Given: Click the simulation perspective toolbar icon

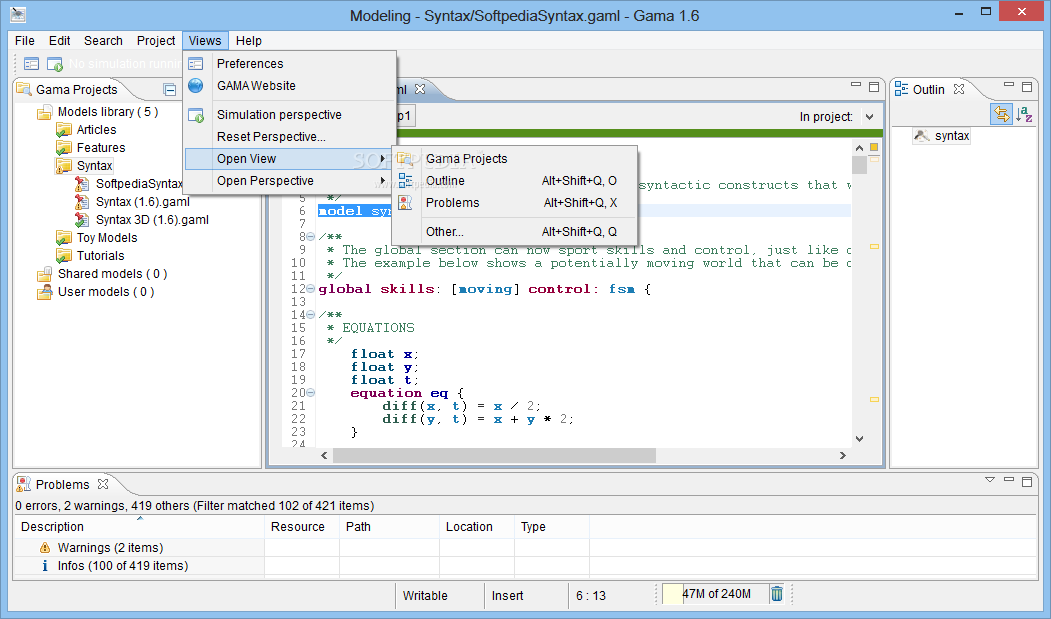Looking at the screenshot, I should pos(54,64).
